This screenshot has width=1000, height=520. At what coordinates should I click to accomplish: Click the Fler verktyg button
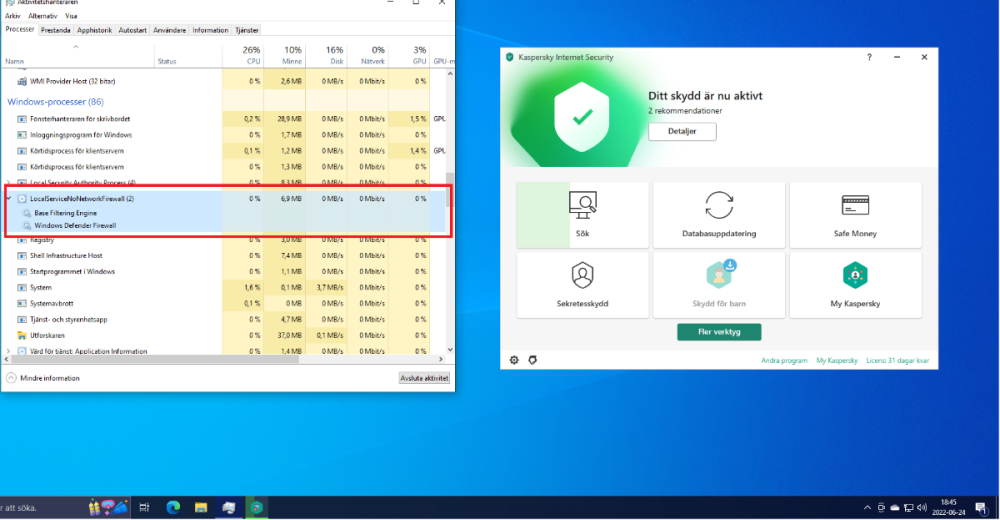[x=719, y=332]
